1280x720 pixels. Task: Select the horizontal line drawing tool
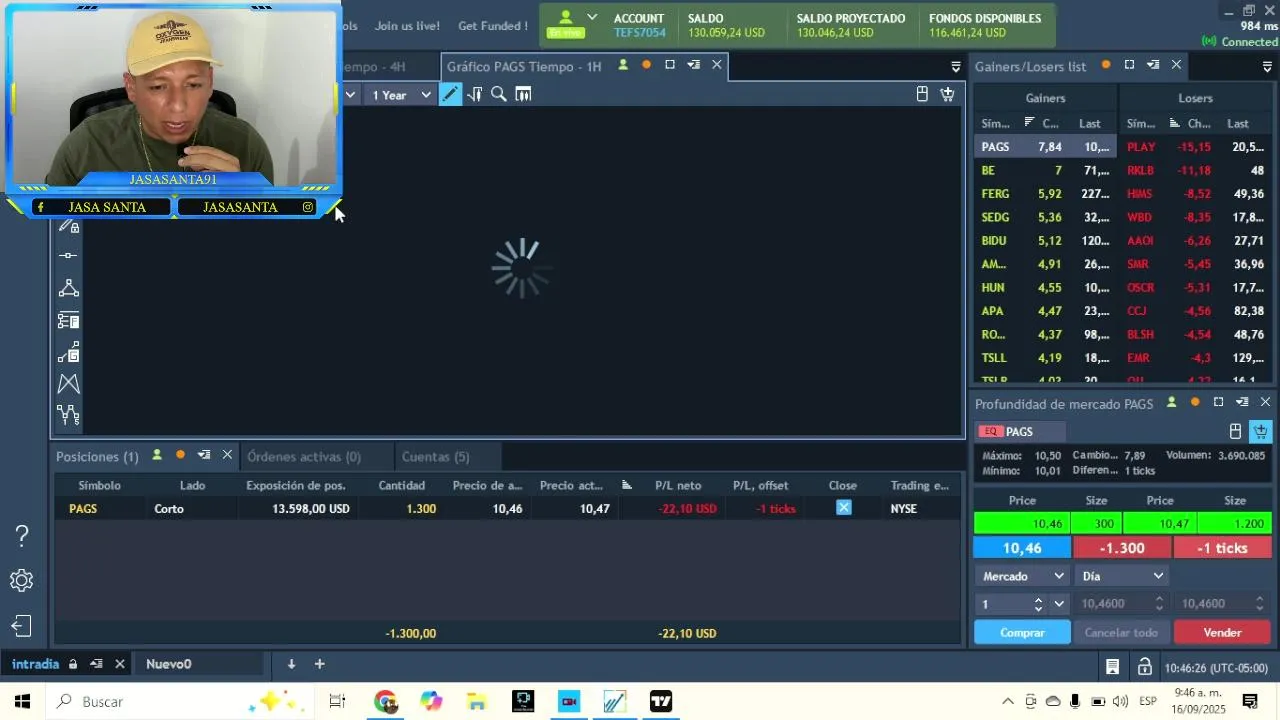click(x=68, y=256)
